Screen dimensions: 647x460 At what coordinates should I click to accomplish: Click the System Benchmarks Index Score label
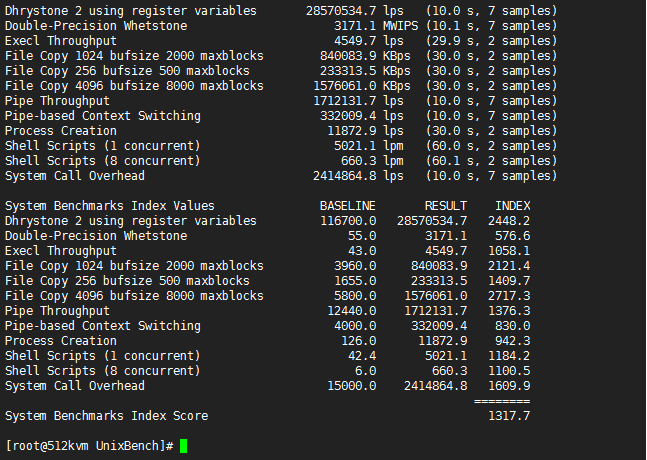[x=107, y=415]
